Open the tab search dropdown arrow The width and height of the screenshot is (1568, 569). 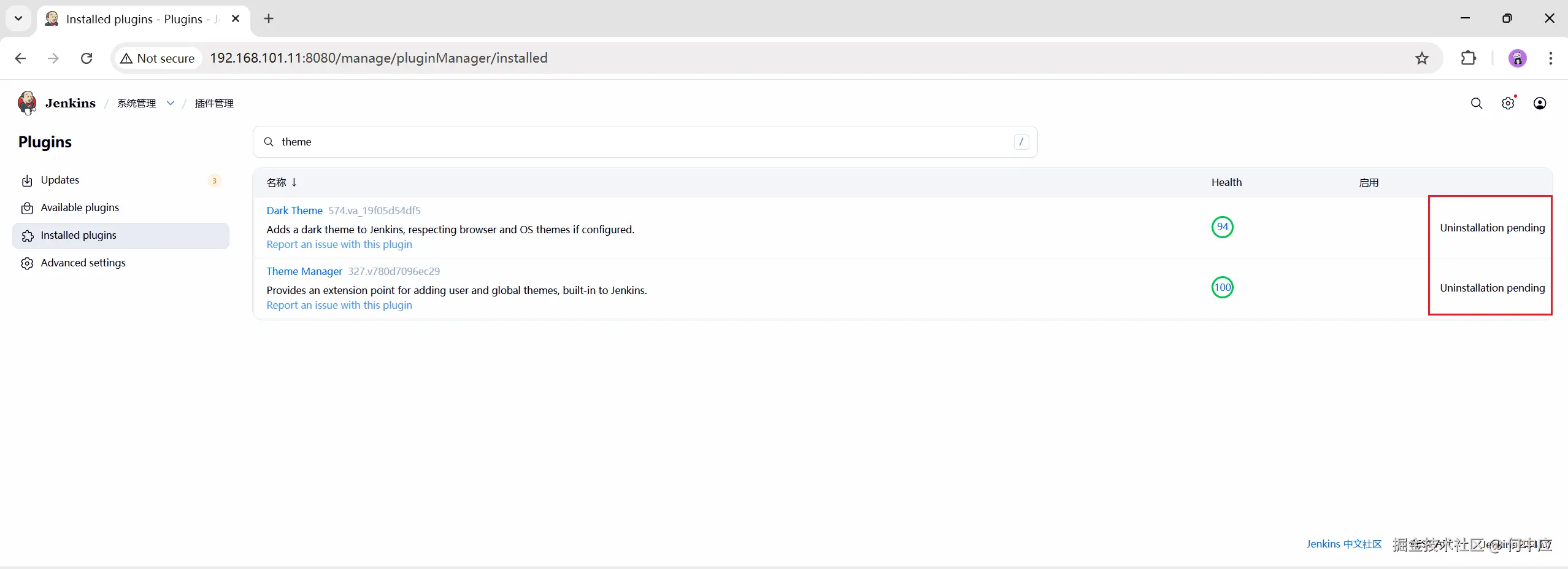pyautogui.click(x=18, y=18)
